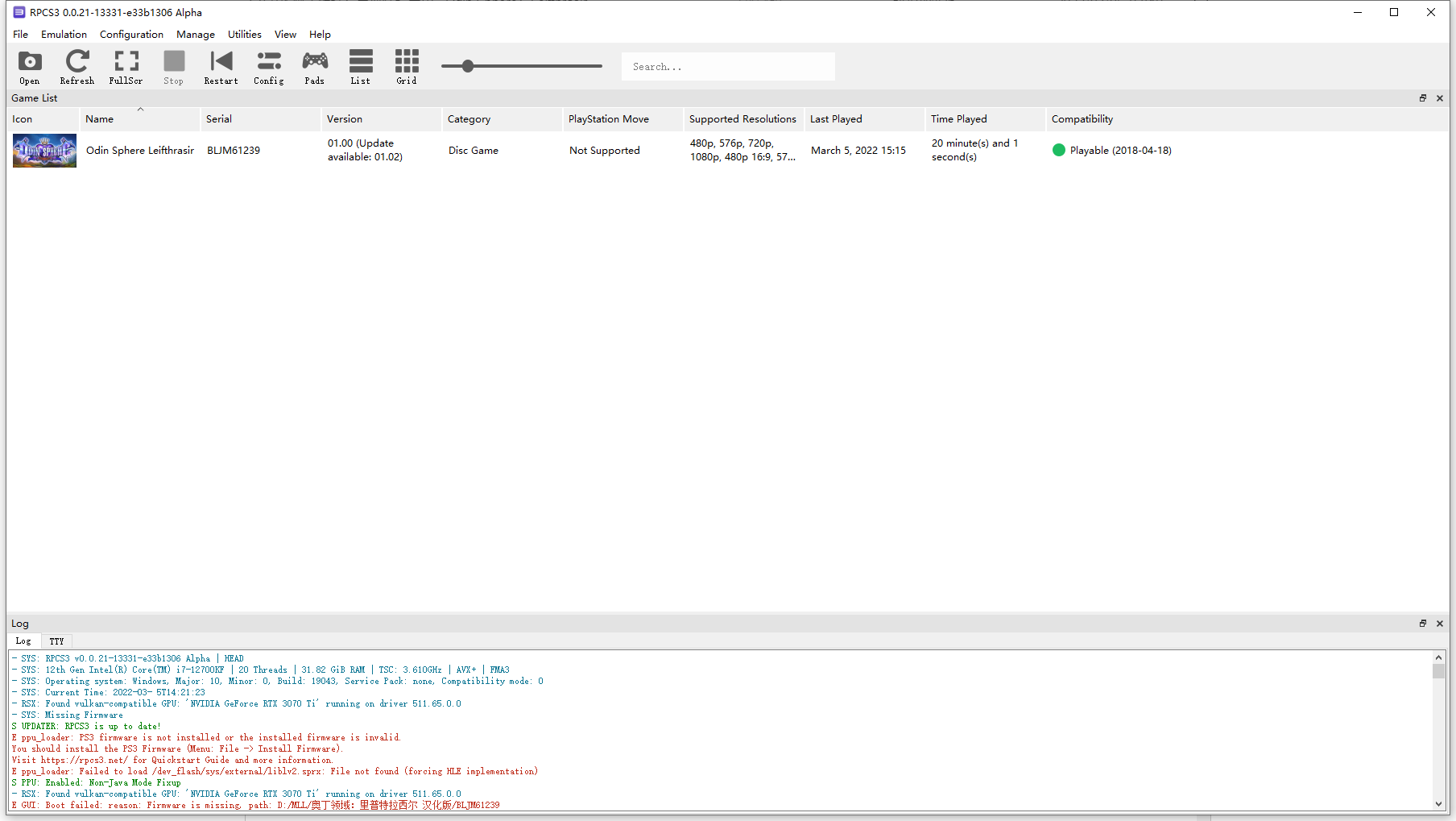Float the Log panel

pos(1423,624)
